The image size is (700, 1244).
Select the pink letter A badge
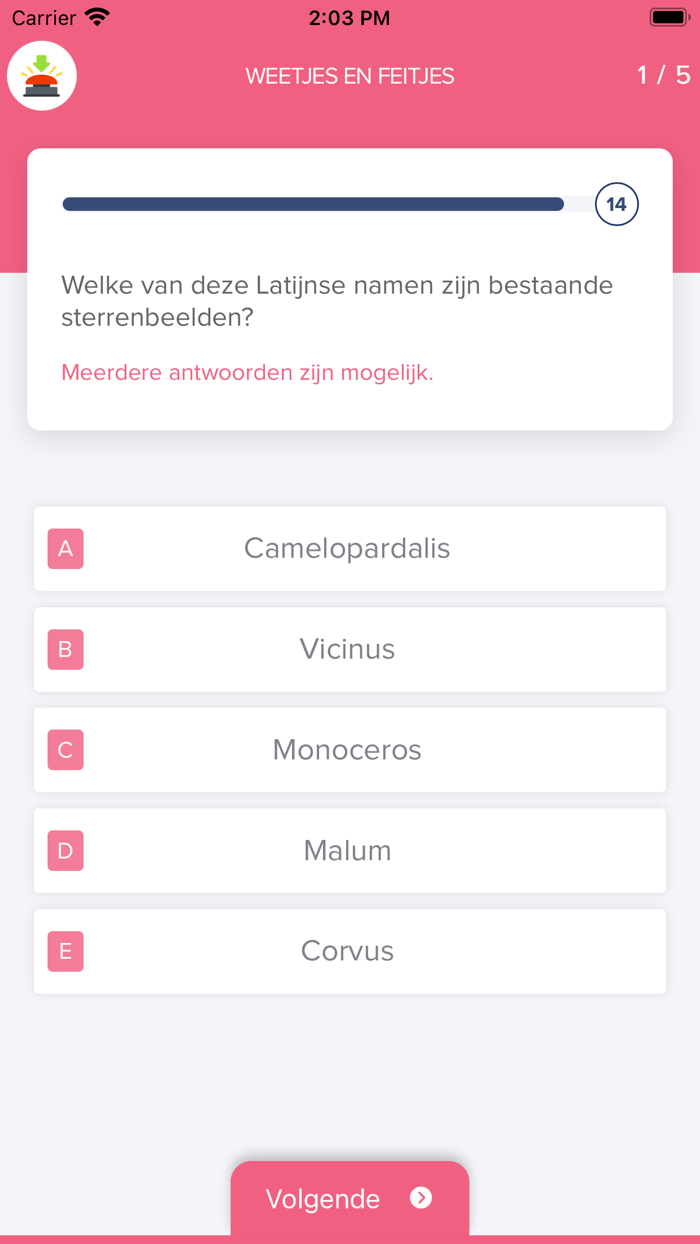pyautogui.click(x=65, y=549)
